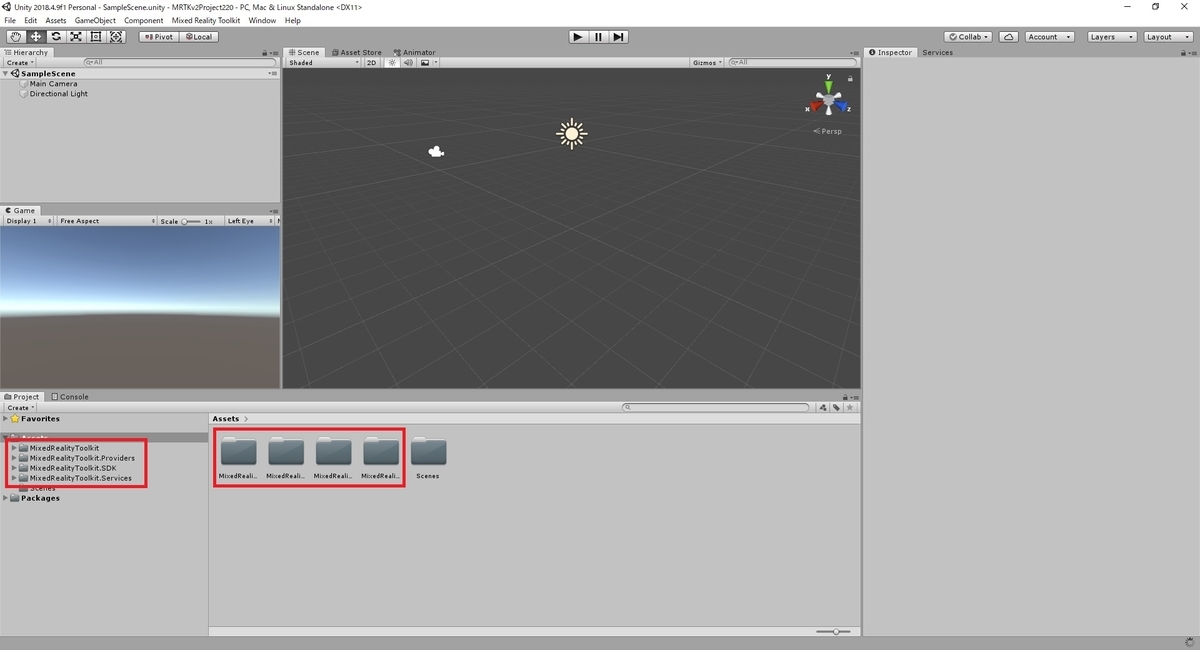Open the Free Aspect dropdown
This screenshot has width=1200, height=650.
(x=107, y=221)
